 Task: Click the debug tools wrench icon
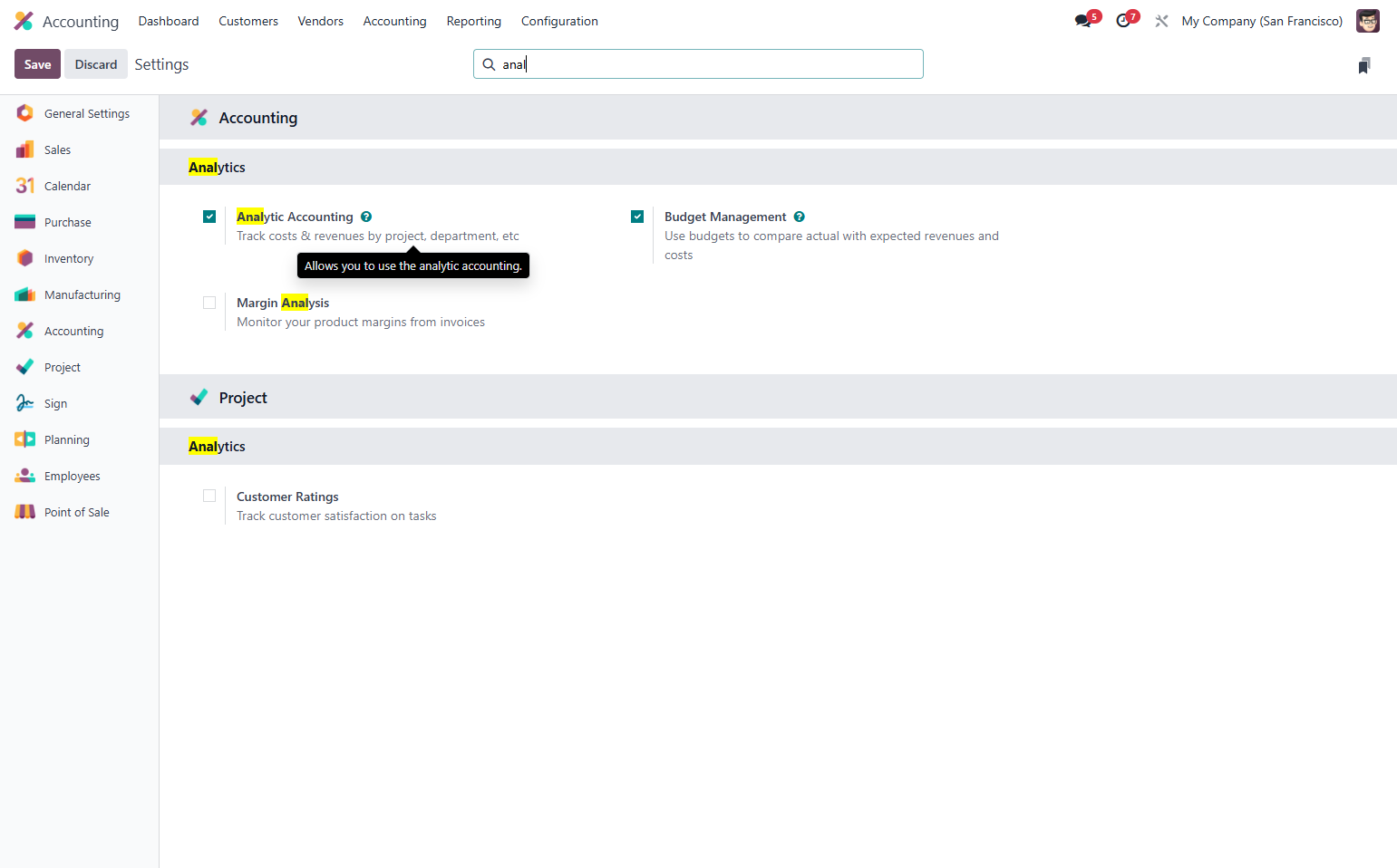tap(1161, 21)
